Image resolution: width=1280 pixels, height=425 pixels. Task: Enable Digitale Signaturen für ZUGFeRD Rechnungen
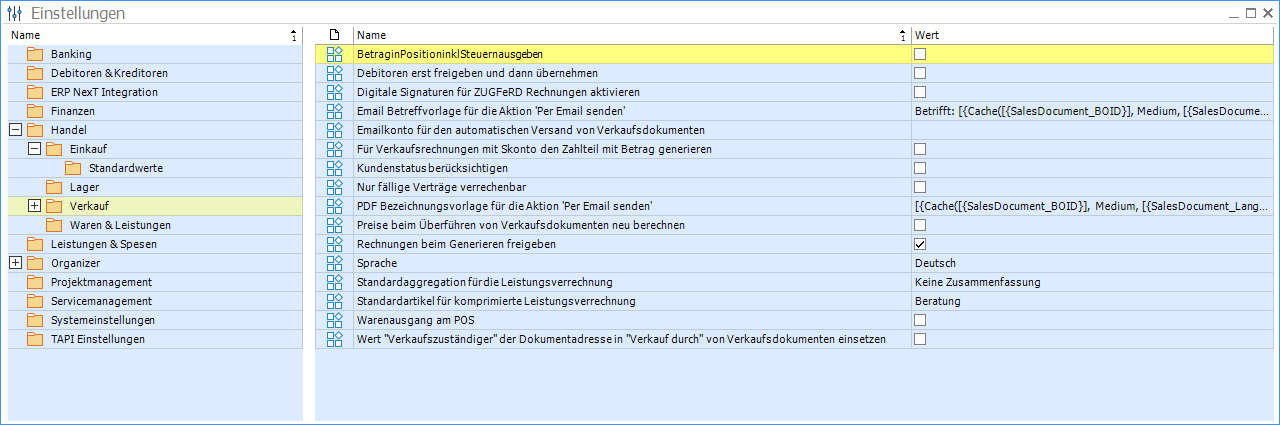click(x=920, y=92)
